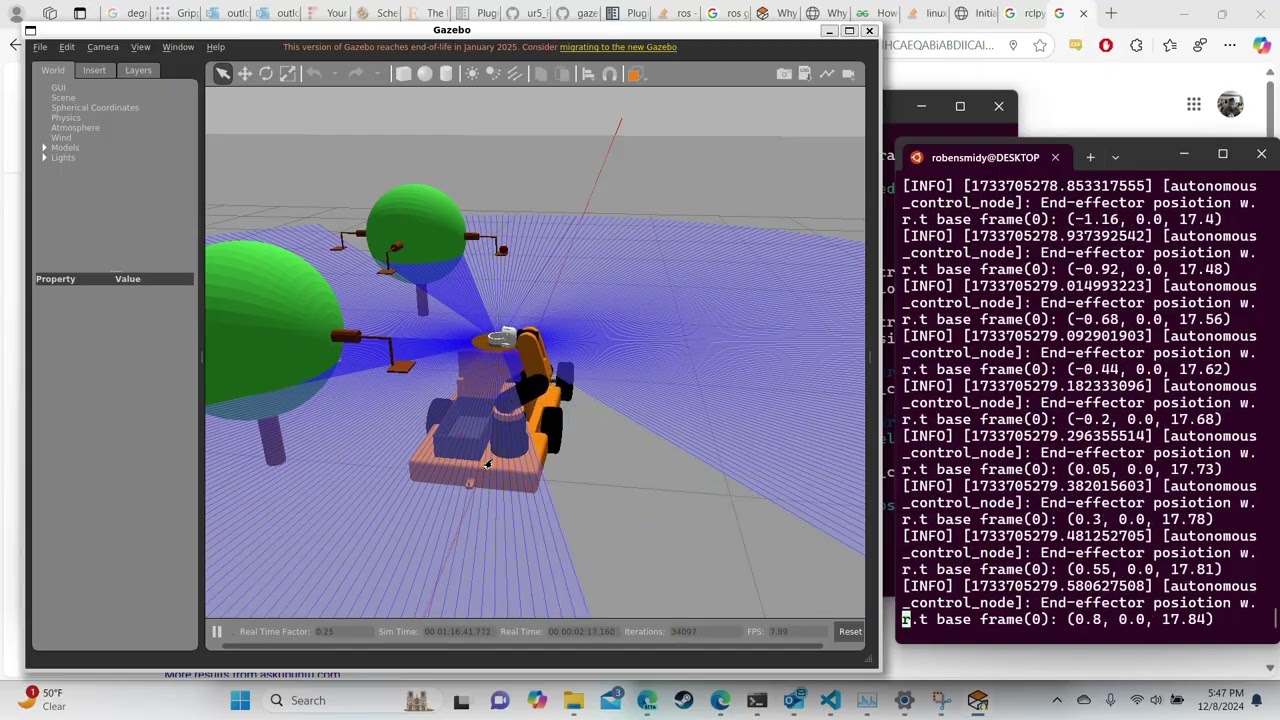Add a point light
The width and height of the screenshot is (1280, 720).
point(472,74)
